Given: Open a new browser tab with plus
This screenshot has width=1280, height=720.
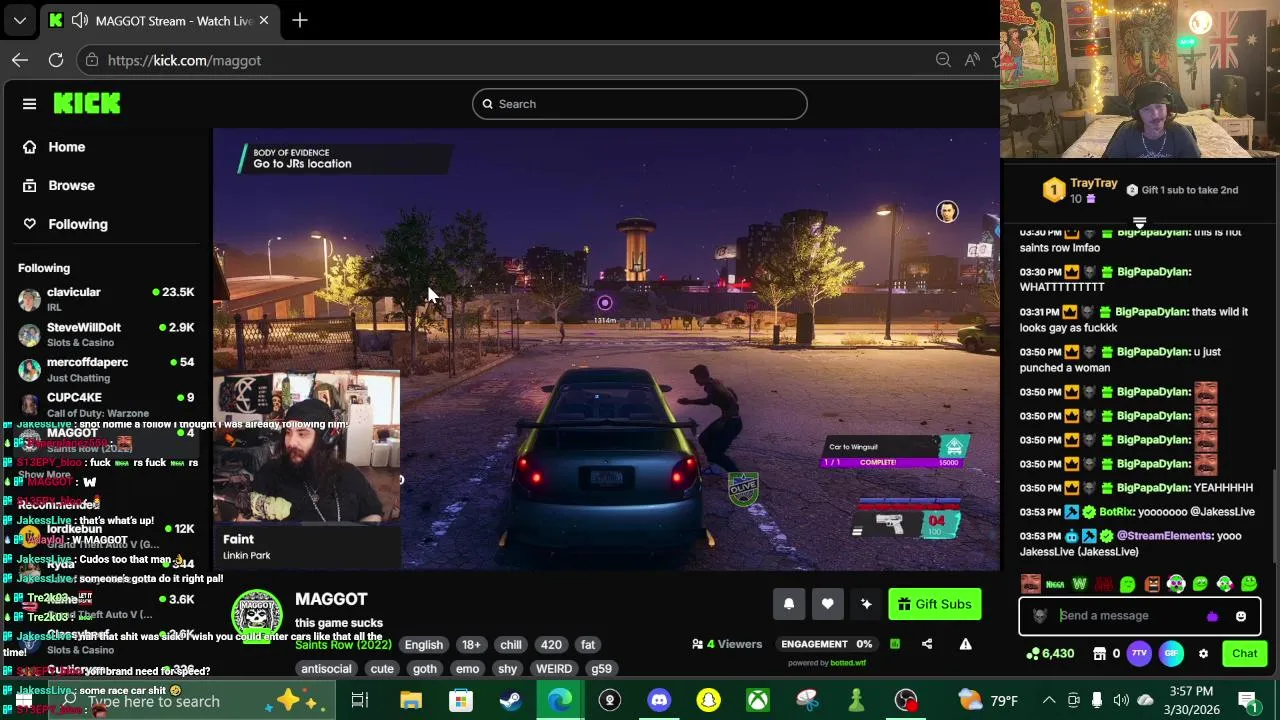Looking at the screenshot, I should tap(300, 20).
